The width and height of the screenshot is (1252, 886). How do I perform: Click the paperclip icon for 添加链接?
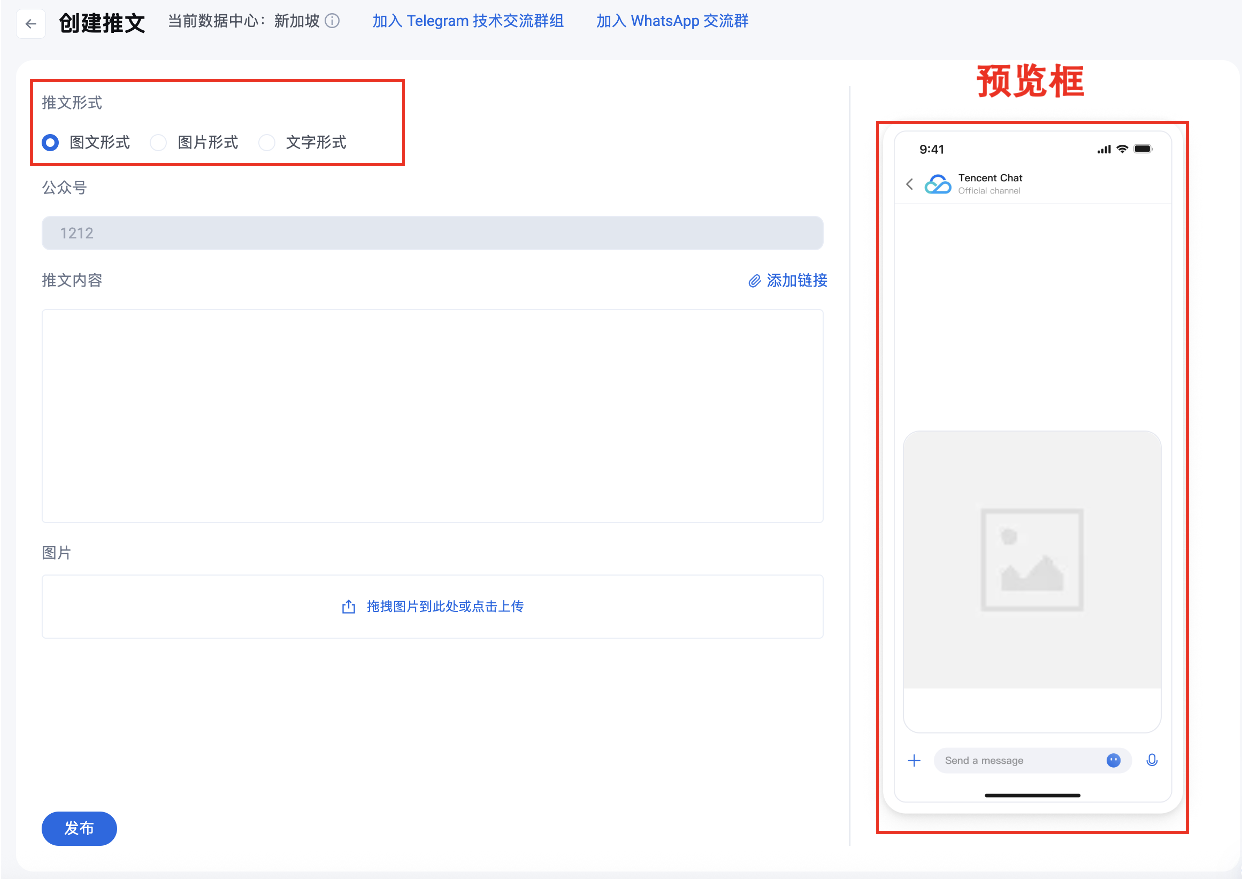755,281
